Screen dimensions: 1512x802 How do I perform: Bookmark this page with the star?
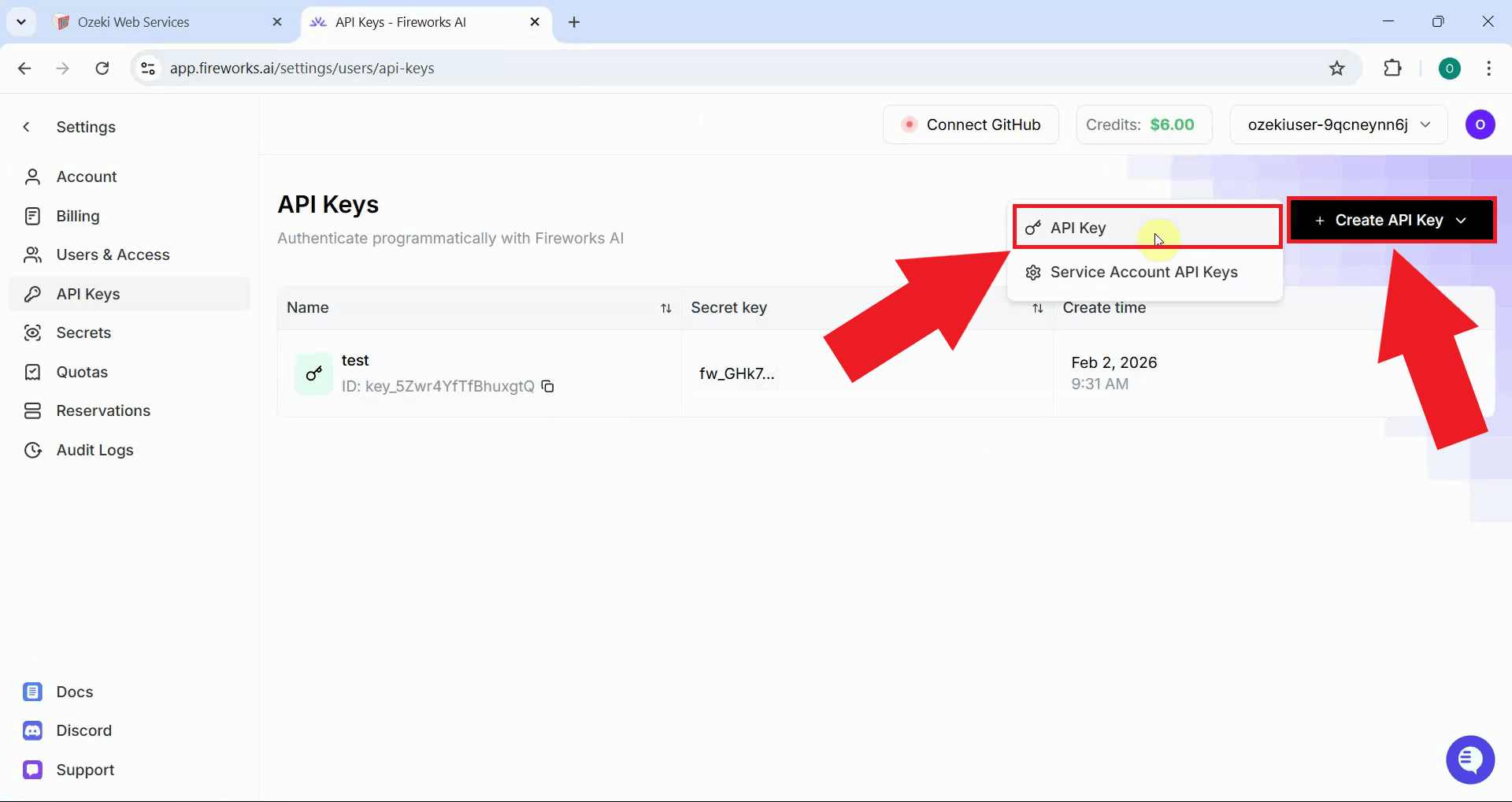(1338, 68)
